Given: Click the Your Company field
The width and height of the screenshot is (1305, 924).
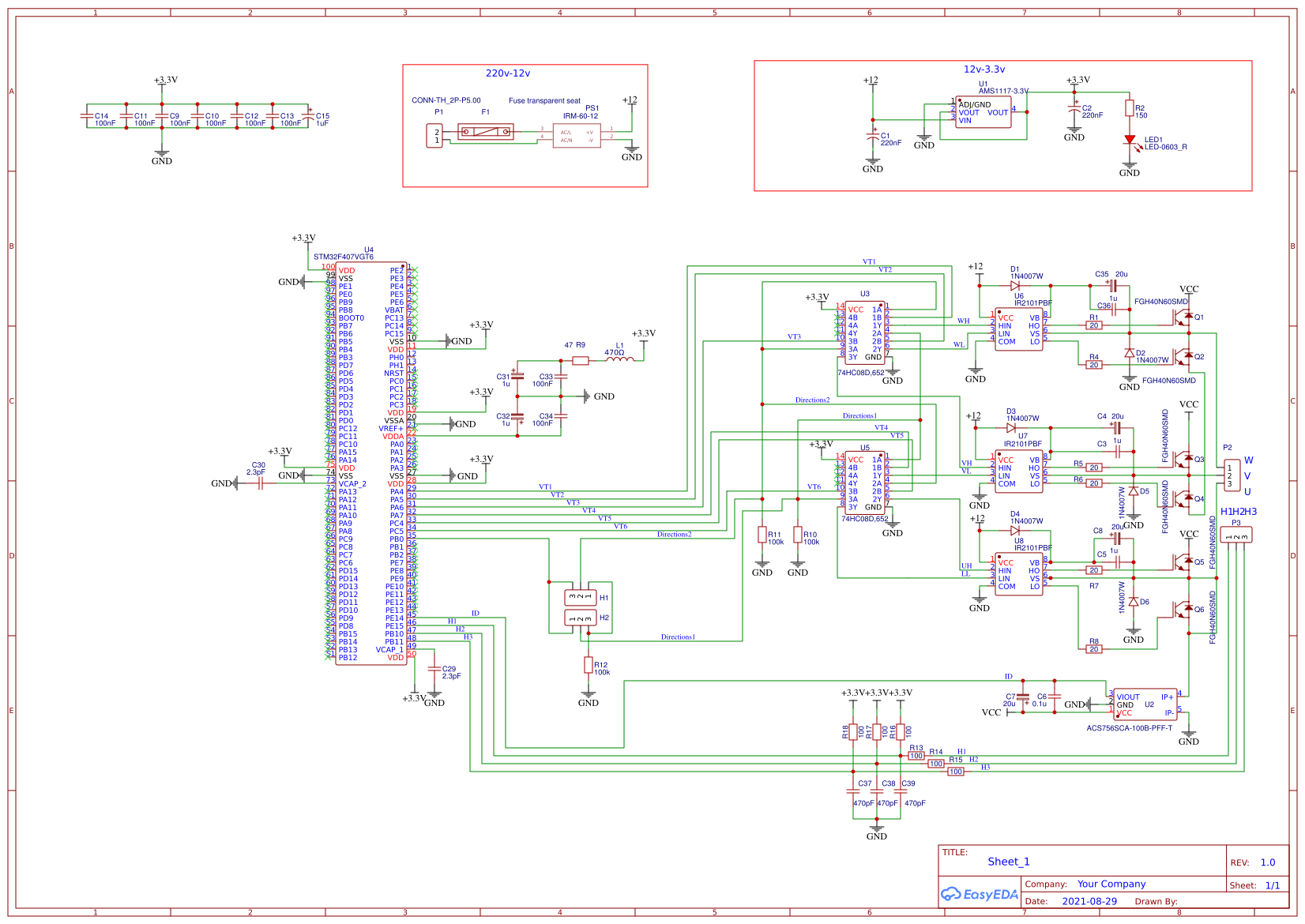Looking at the screenshot, I should point(1111,884).
